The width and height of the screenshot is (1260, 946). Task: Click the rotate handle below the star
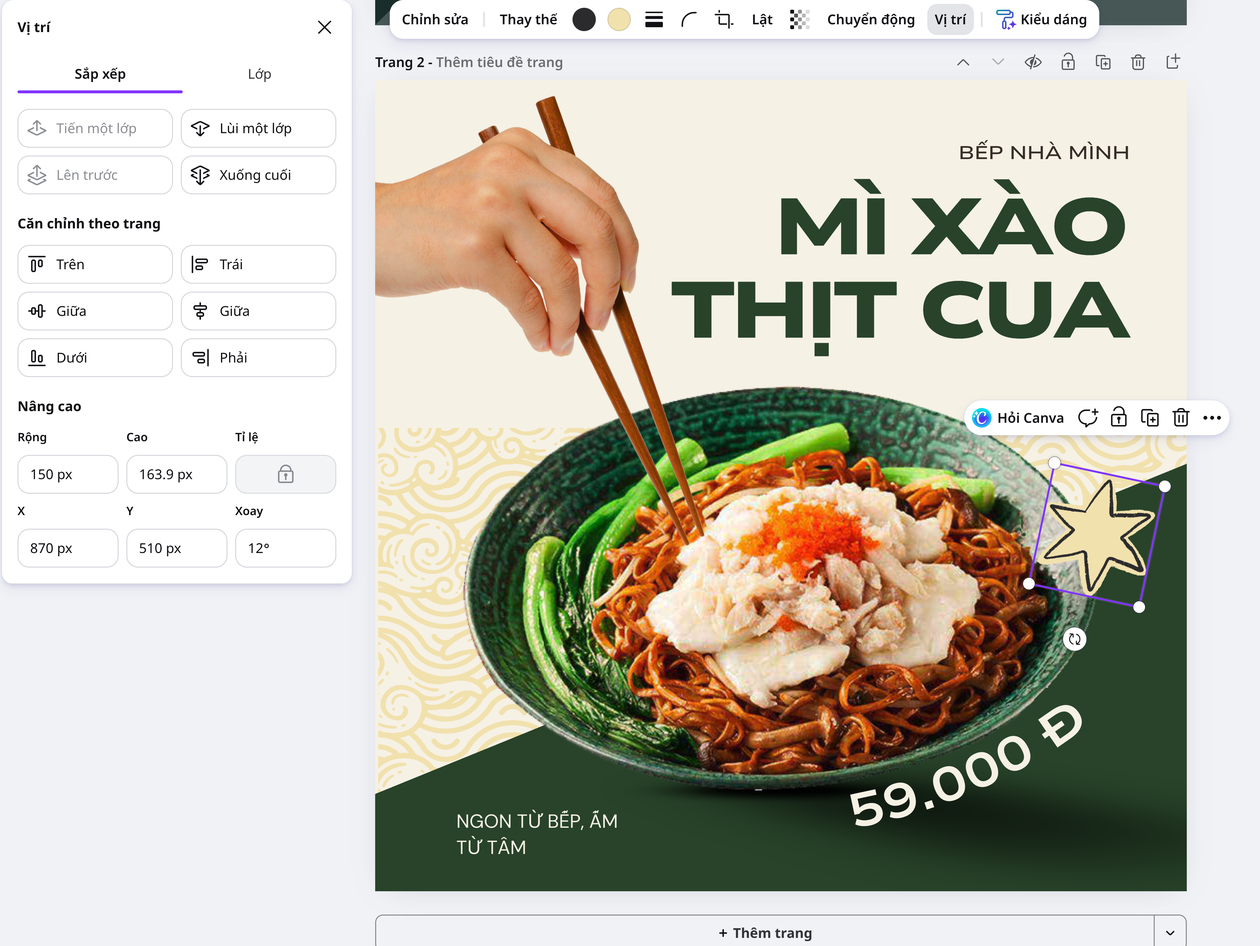click(1075, 639)
